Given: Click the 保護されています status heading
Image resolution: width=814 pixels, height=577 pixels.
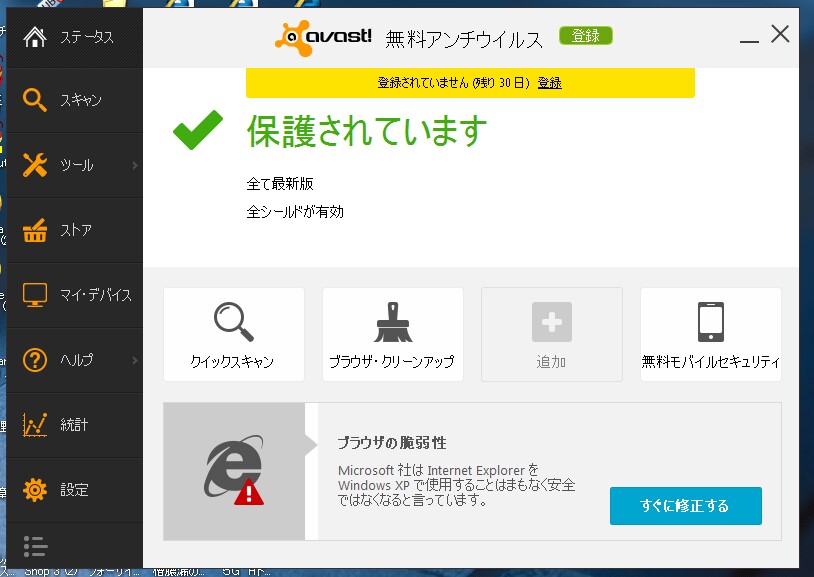Looking at the screenshot, I should click(x=367, y=130).
